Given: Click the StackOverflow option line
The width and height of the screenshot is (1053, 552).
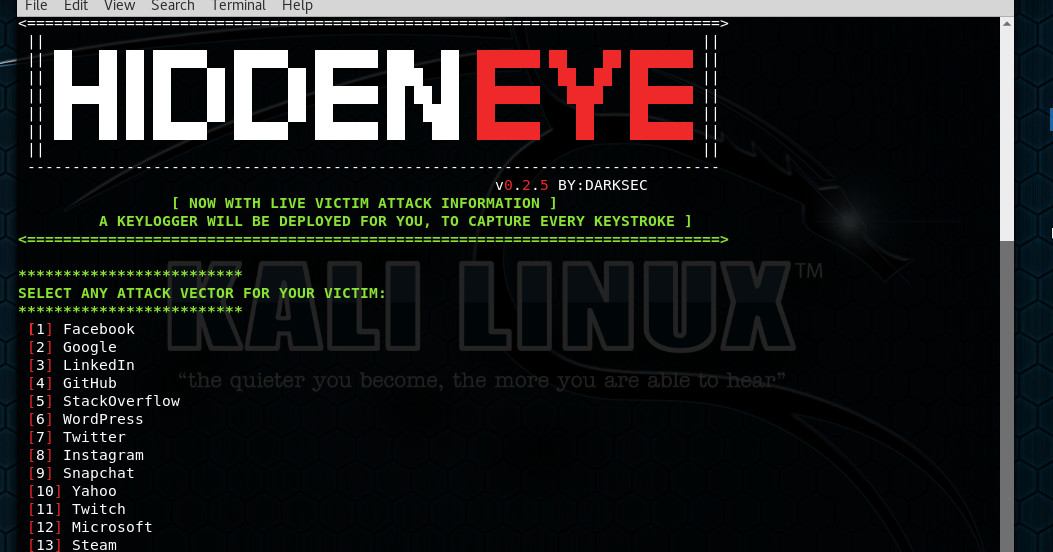Looking at the screenshot, I should coord(104,401).
